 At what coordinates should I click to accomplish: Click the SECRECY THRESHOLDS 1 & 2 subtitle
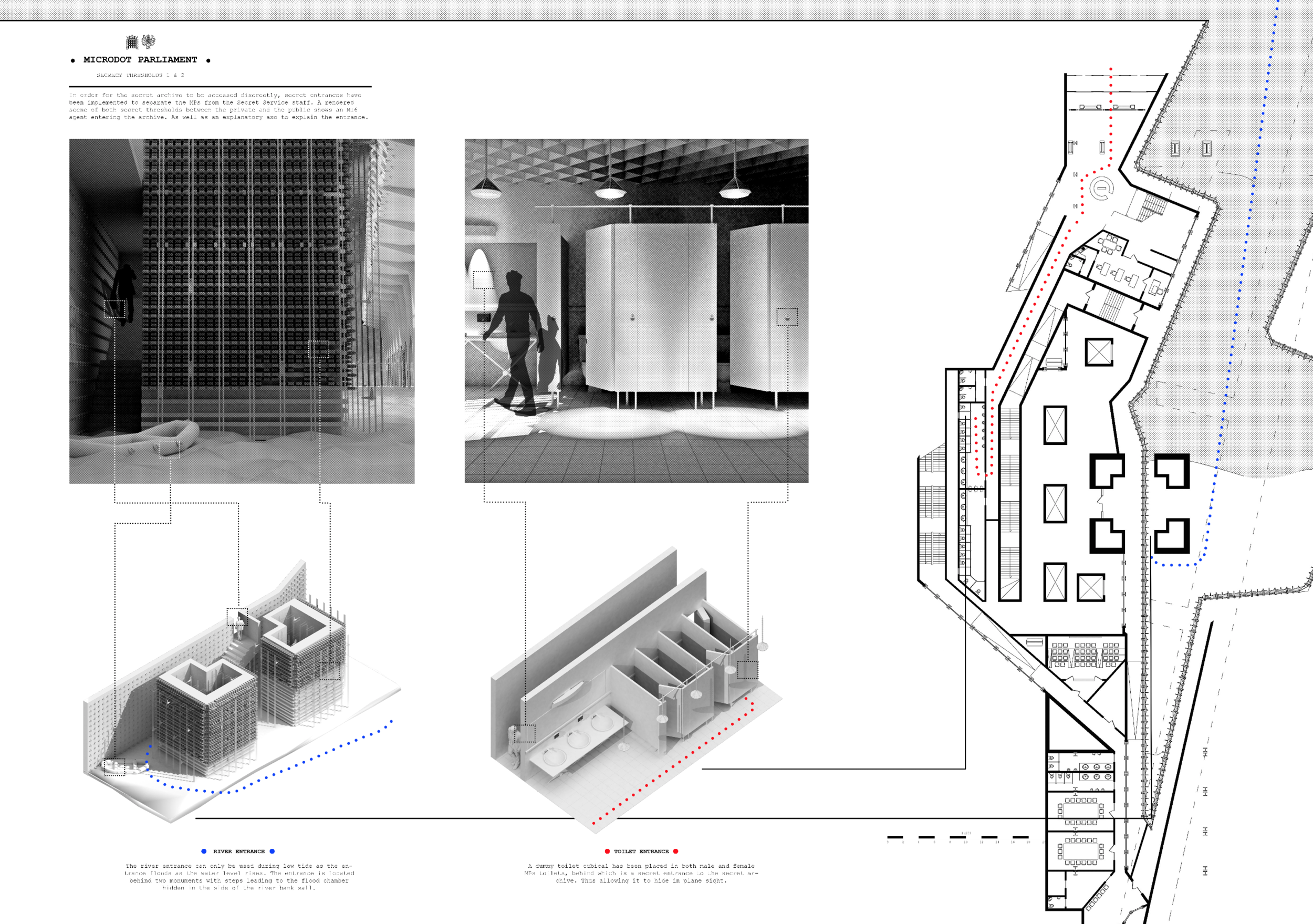[140, 75]
